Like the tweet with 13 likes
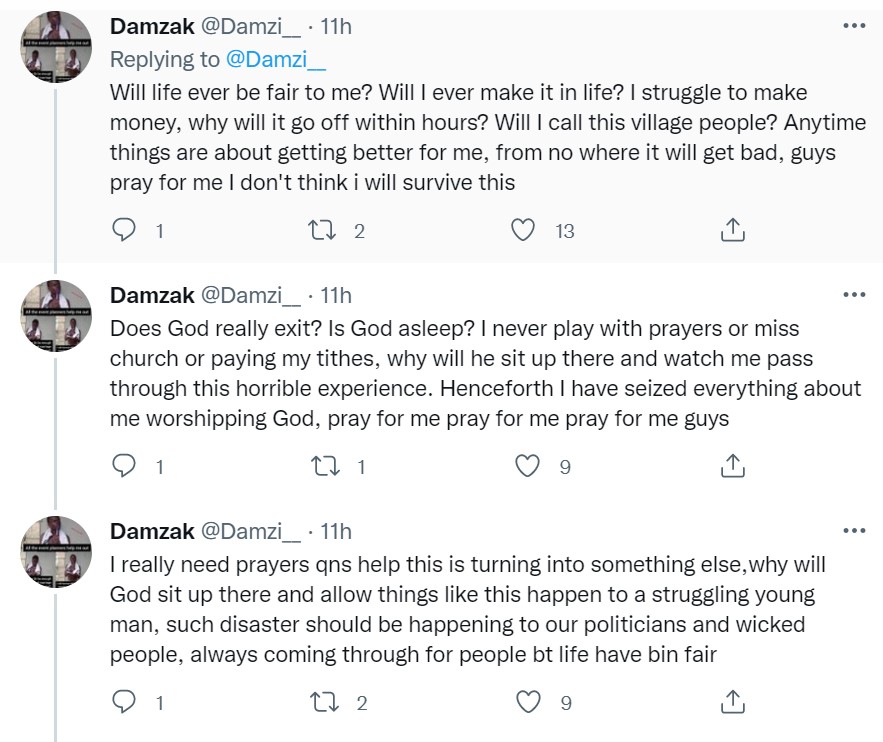 click(522, 230)
